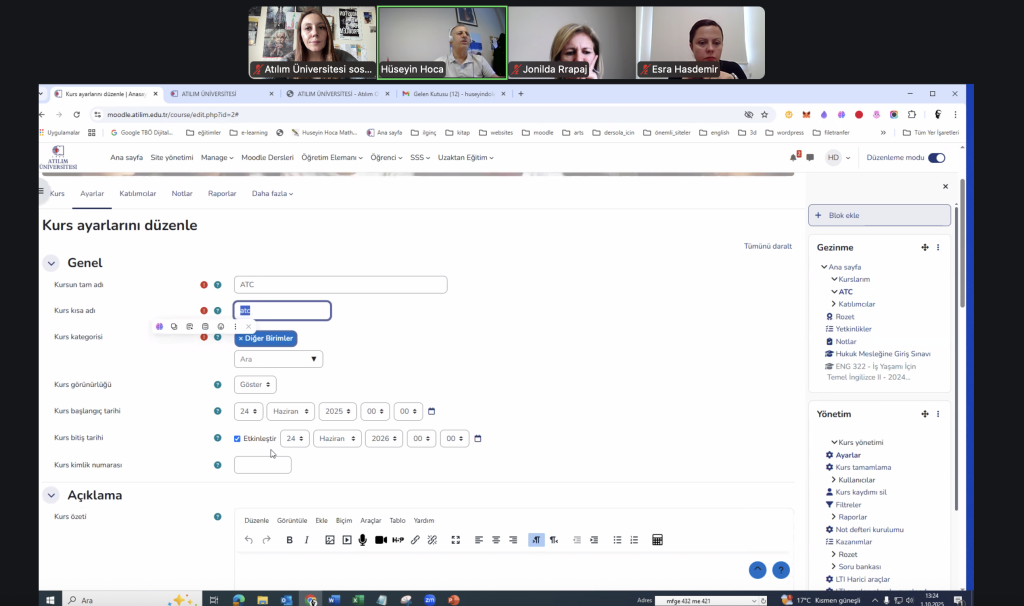This screenshot has height=606, width=1024.
Task: Open the calendar picker for course start date
Action: pos(432,411)
